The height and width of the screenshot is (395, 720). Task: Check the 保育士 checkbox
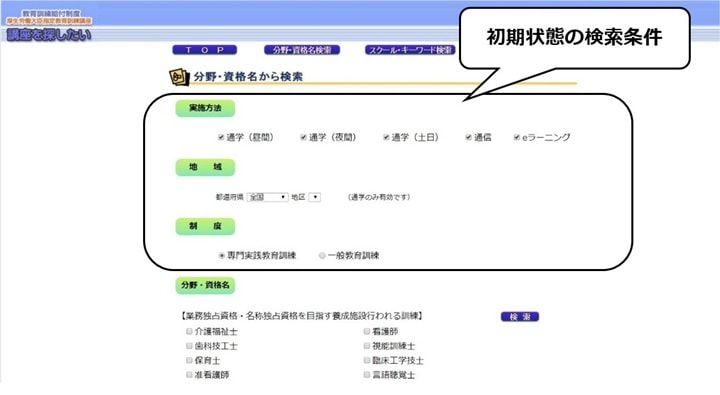[x=189, y=361]
